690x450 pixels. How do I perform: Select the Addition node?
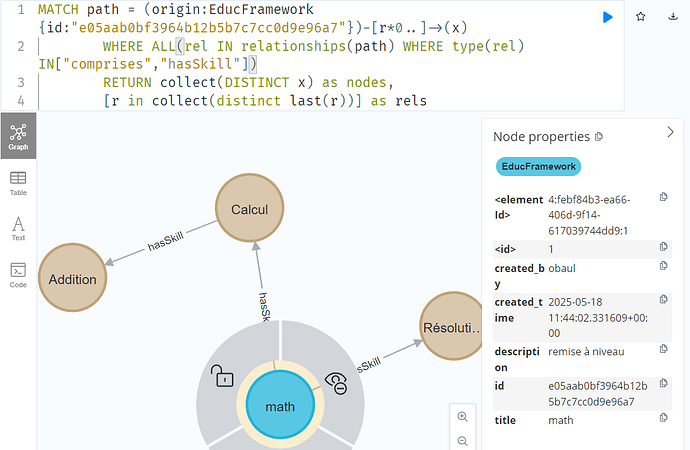point(73,278)
